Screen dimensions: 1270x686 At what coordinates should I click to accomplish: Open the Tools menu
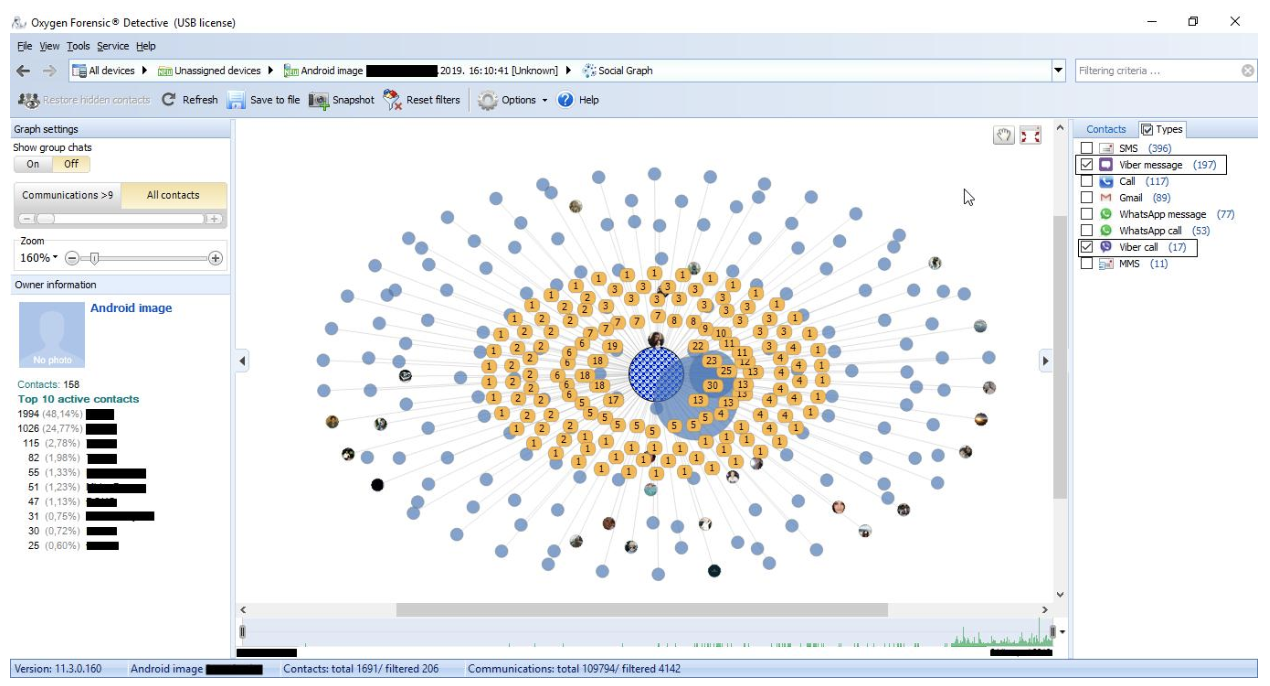[x=78, y=46]
